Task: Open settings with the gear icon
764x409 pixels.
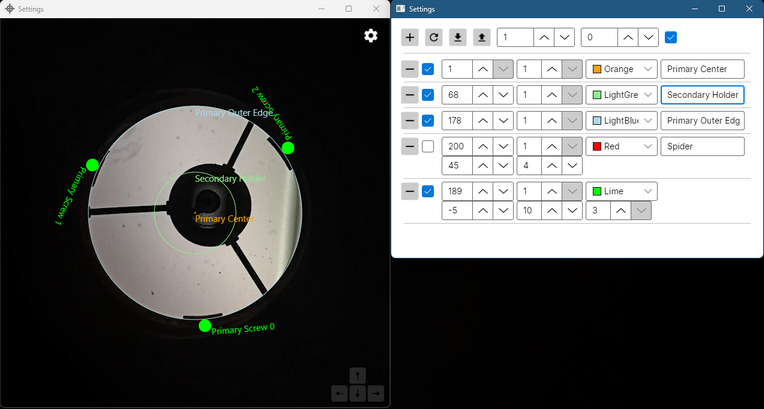Action: 371,35
